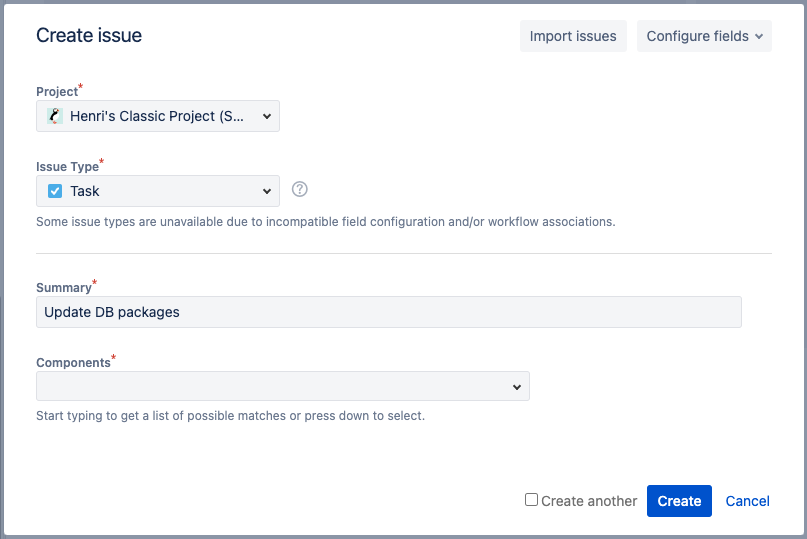Enable the Create another checkbox
807x539 pixels.
[532, 500]
